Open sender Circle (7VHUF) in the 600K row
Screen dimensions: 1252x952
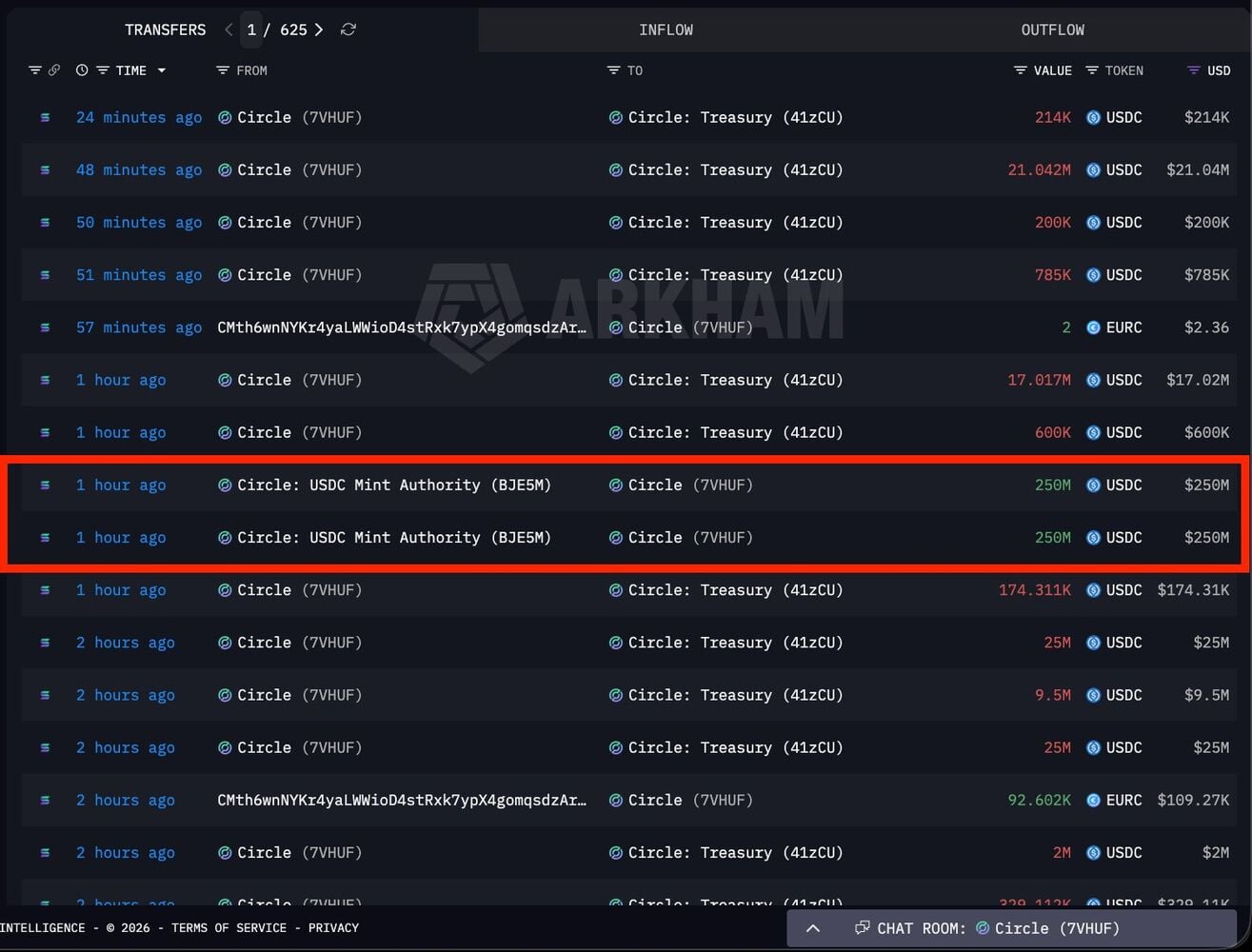(x=299, y=432)
